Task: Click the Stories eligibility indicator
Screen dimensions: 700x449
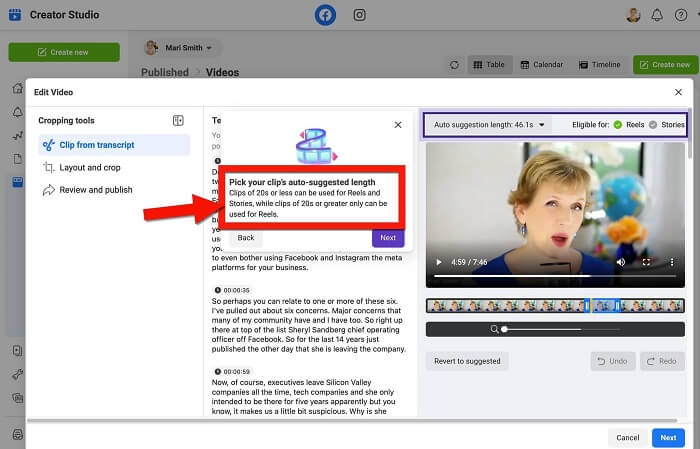Action: [667, 125]
